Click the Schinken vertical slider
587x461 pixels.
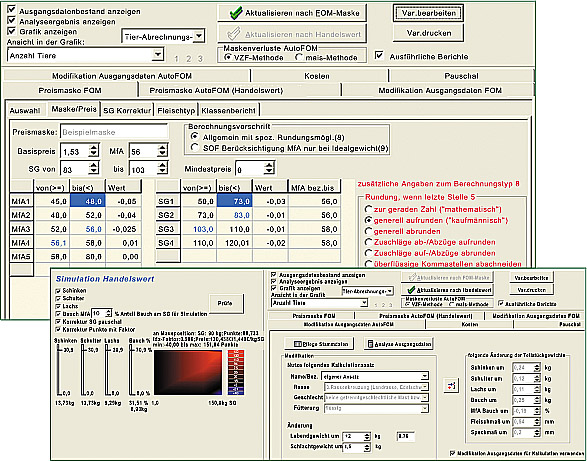[58, 370]
